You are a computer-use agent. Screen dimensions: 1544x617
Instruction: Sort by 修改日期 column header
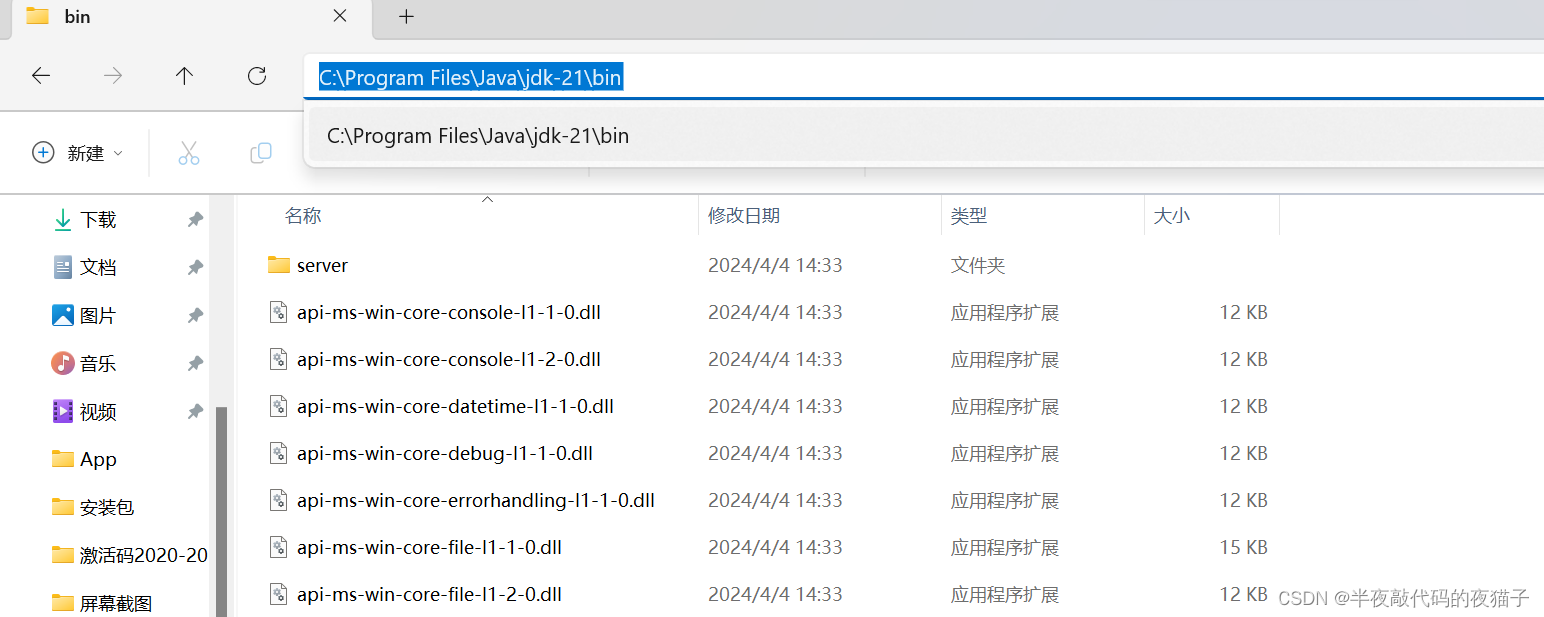tap(743, 215)
